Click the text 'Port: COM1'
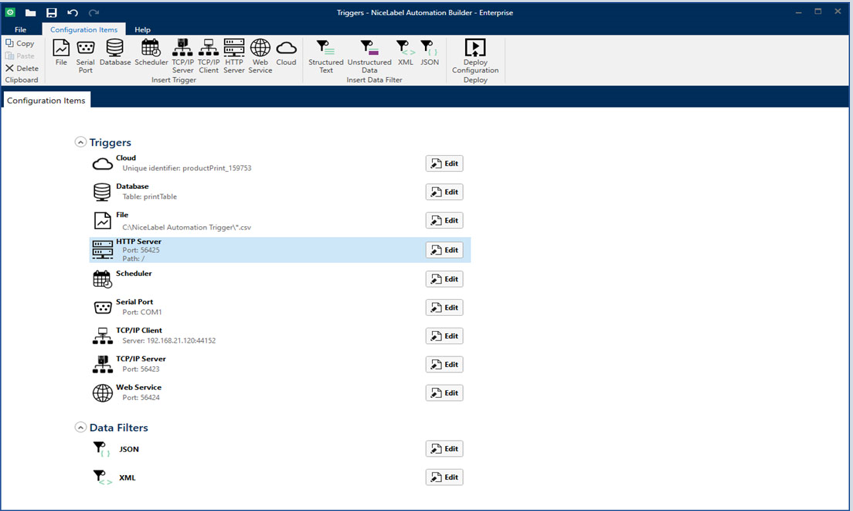853x511 pixels. coord(142,312)
